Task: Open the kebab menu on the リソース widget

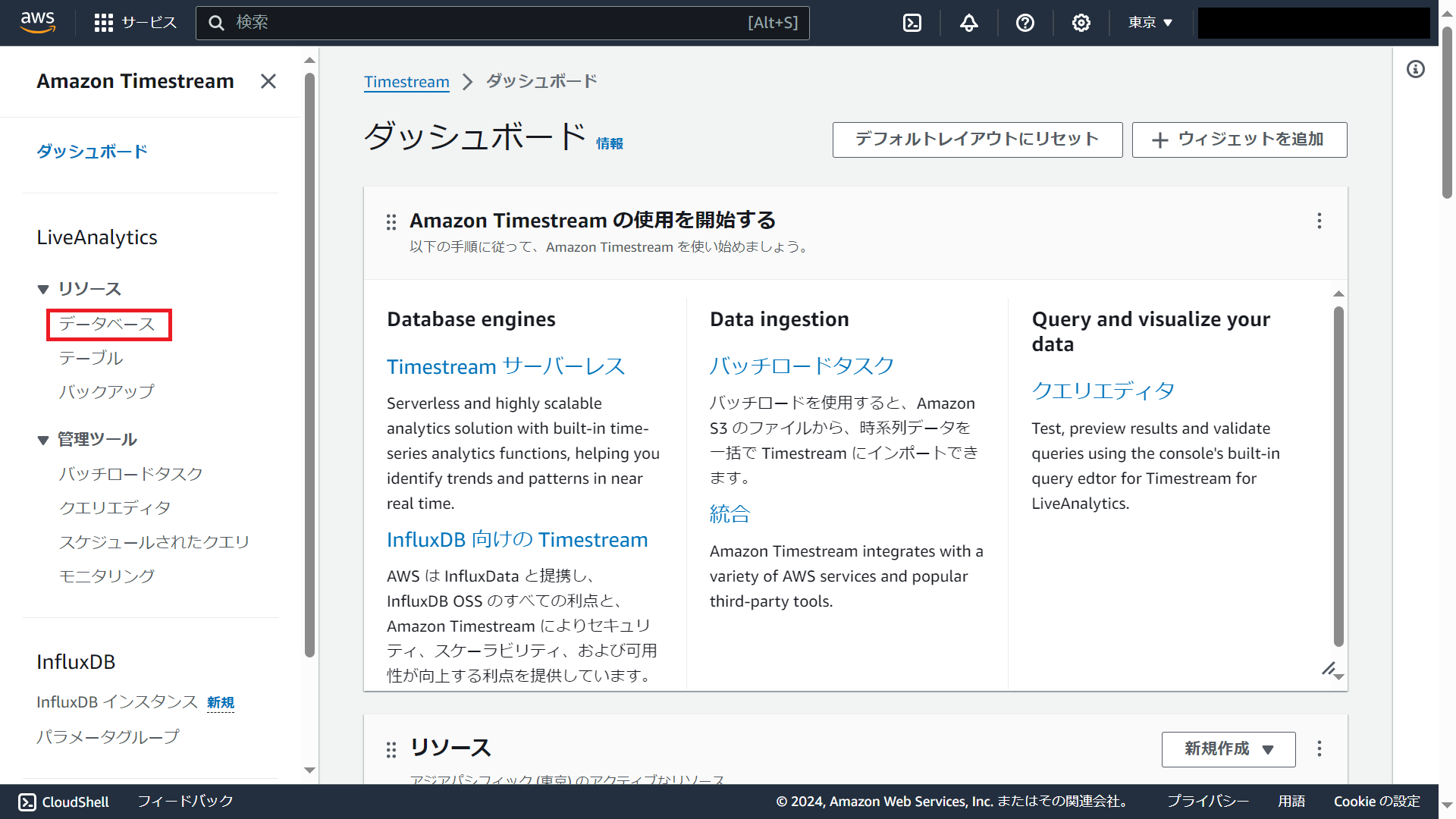Action: click(1319, 748)
